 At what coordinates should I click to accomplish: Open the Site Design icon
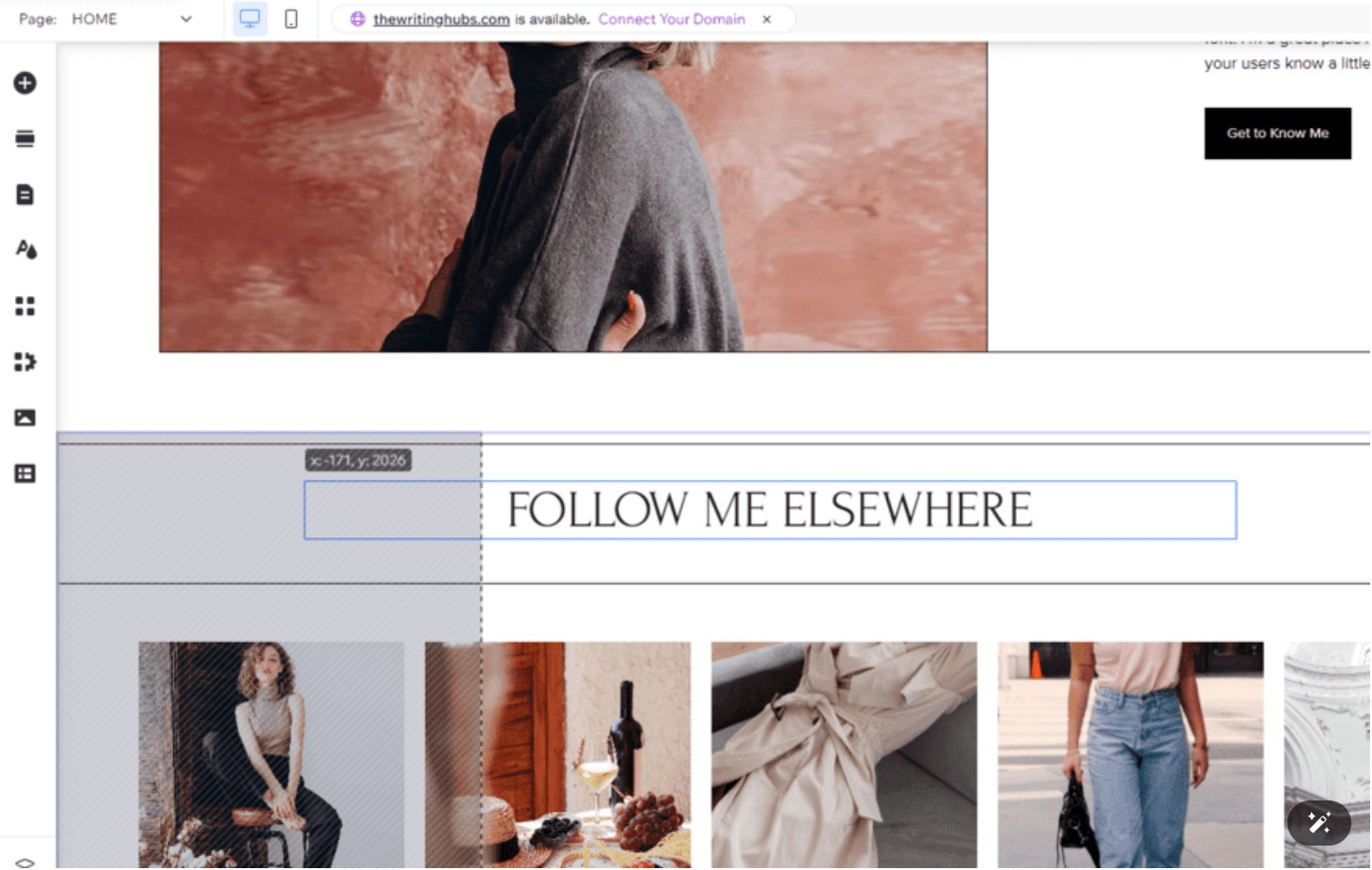(25, 249)
